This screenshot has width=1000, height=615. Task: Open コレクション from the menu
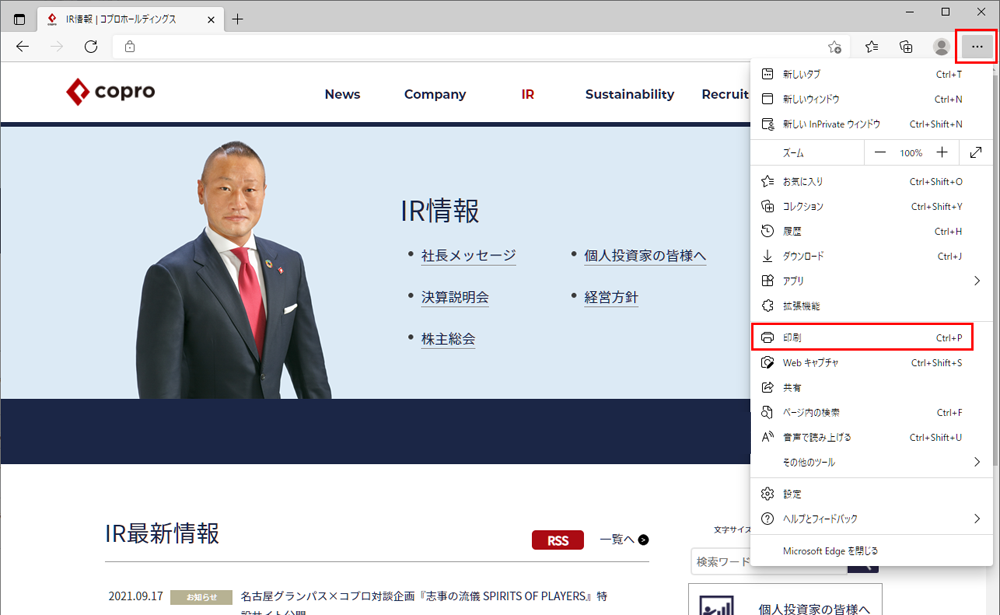pyautogui.click(x=871, y=206)
